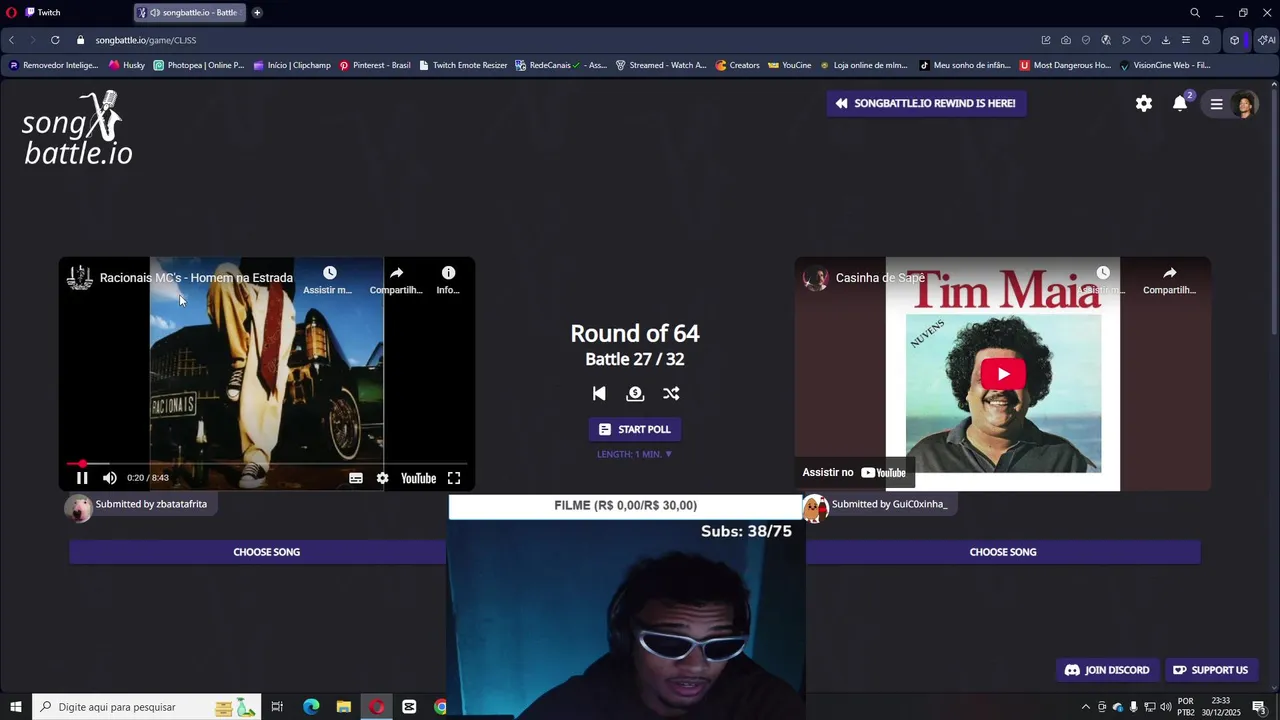Screen dimensions: 1280x720
Task: Open CapCut from the taskbar
Action: [x=409, y=707]
